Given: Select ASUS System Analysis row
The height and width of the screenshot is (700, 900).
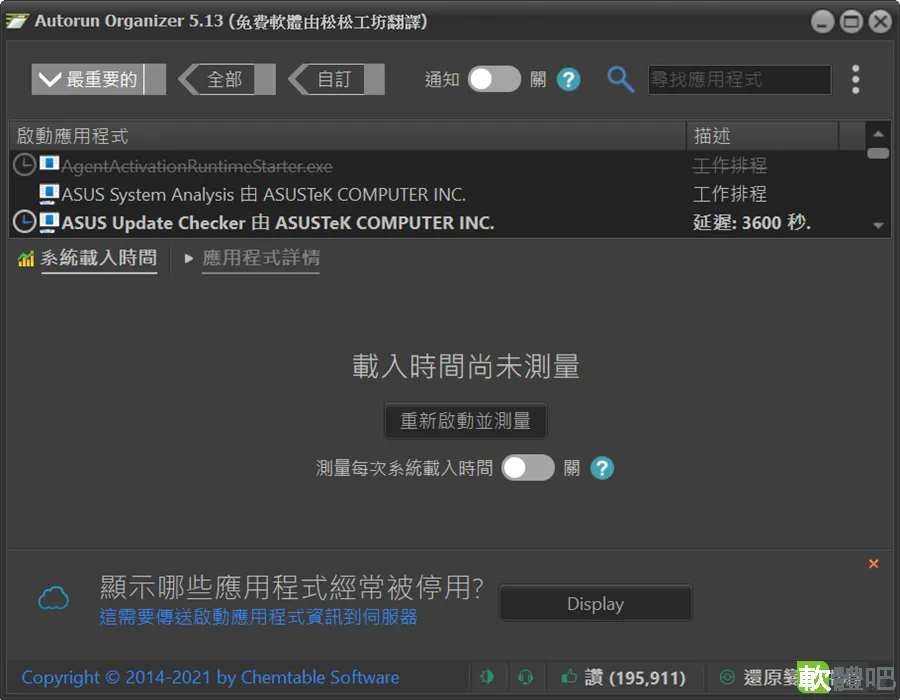Looking at the screenshot, I should (x=436, y=194).
